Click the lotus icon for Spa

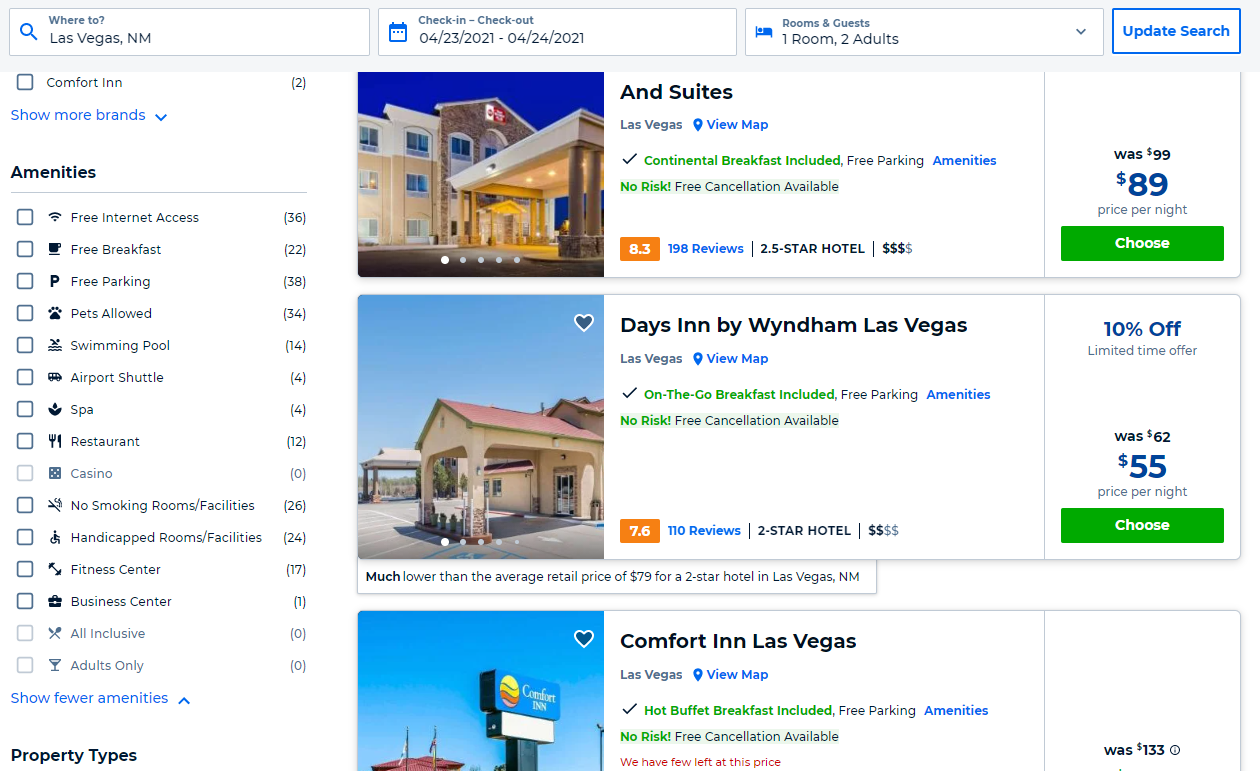[55, 409]
